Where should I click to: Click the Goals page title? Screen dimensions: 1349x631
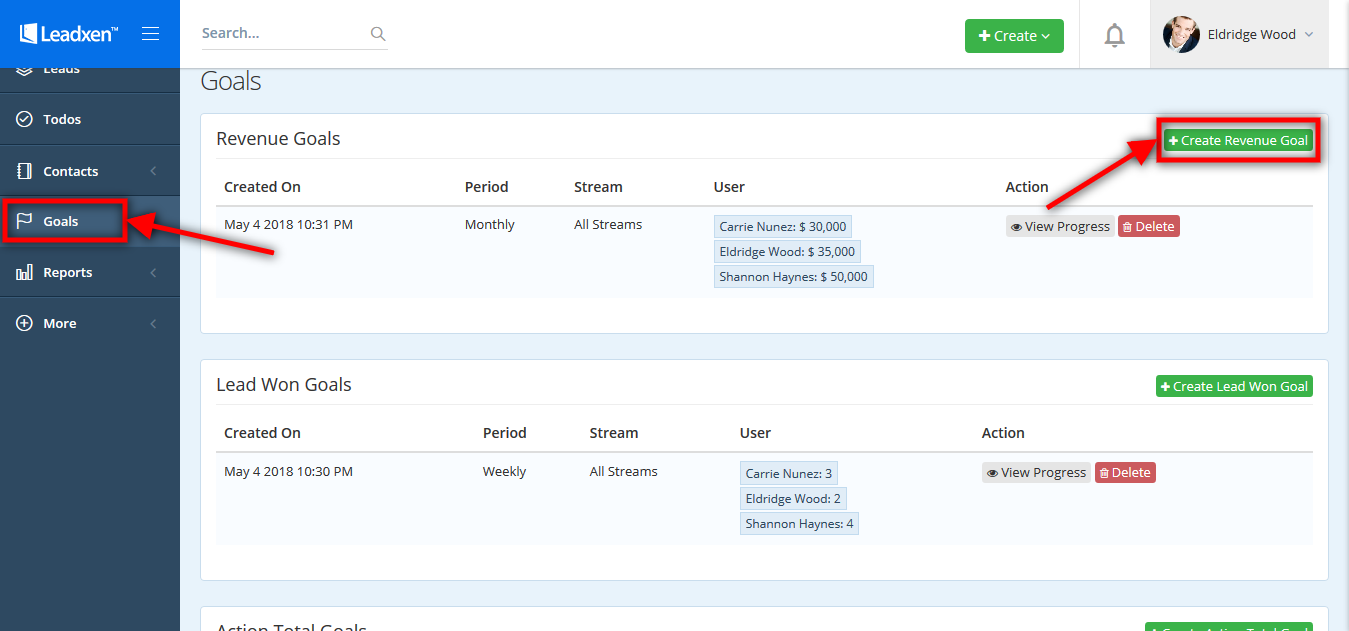click(x=231, y=81)
